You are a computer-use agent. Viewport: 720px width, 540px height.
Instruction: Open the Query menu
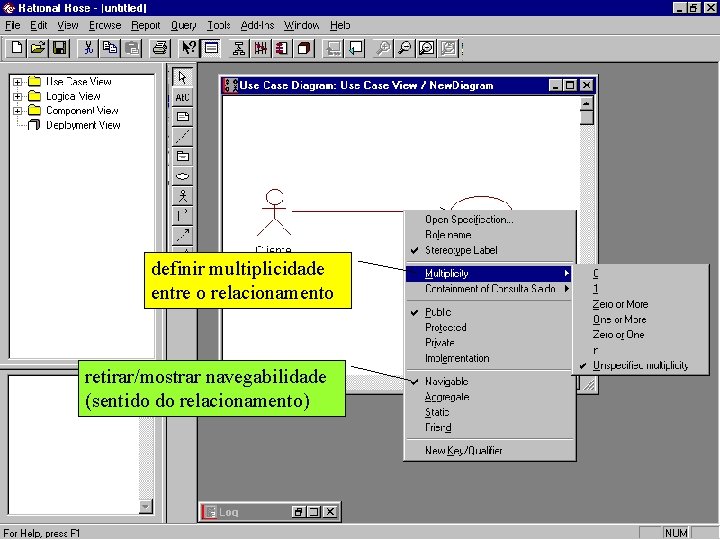(183, 25)
